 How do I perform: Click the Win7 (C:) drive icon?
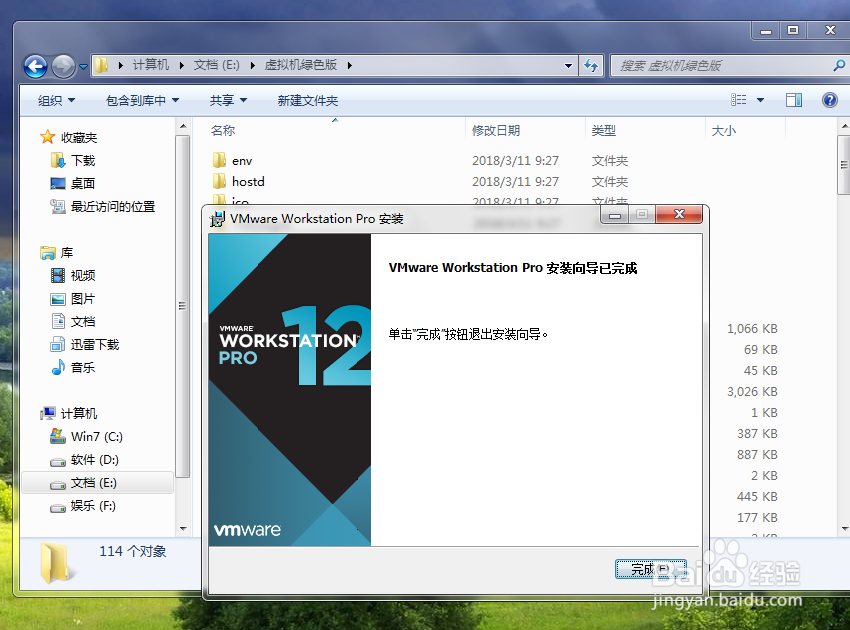58,436
